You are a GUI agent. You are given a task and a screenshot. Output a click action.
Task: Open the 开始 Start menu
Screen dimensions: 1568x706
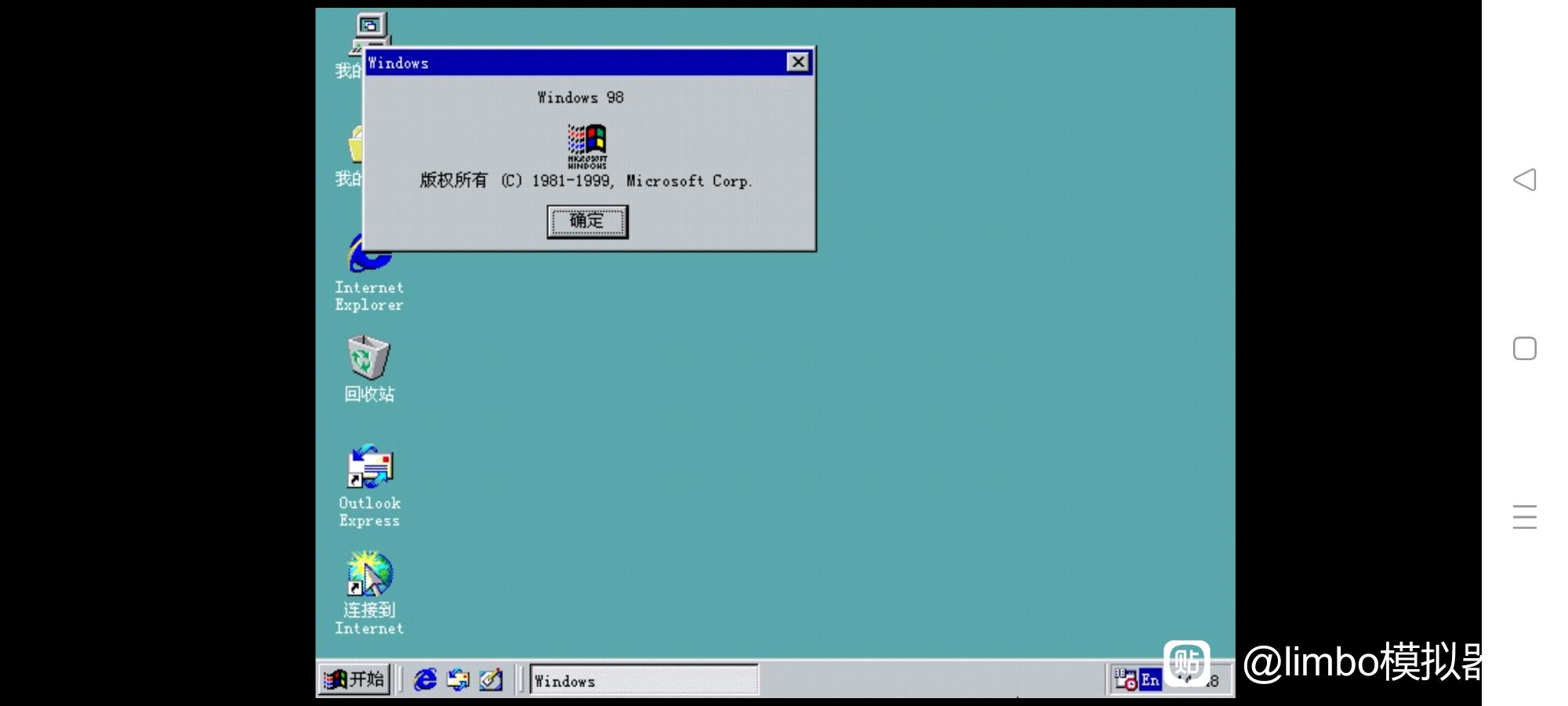[354, 679]
